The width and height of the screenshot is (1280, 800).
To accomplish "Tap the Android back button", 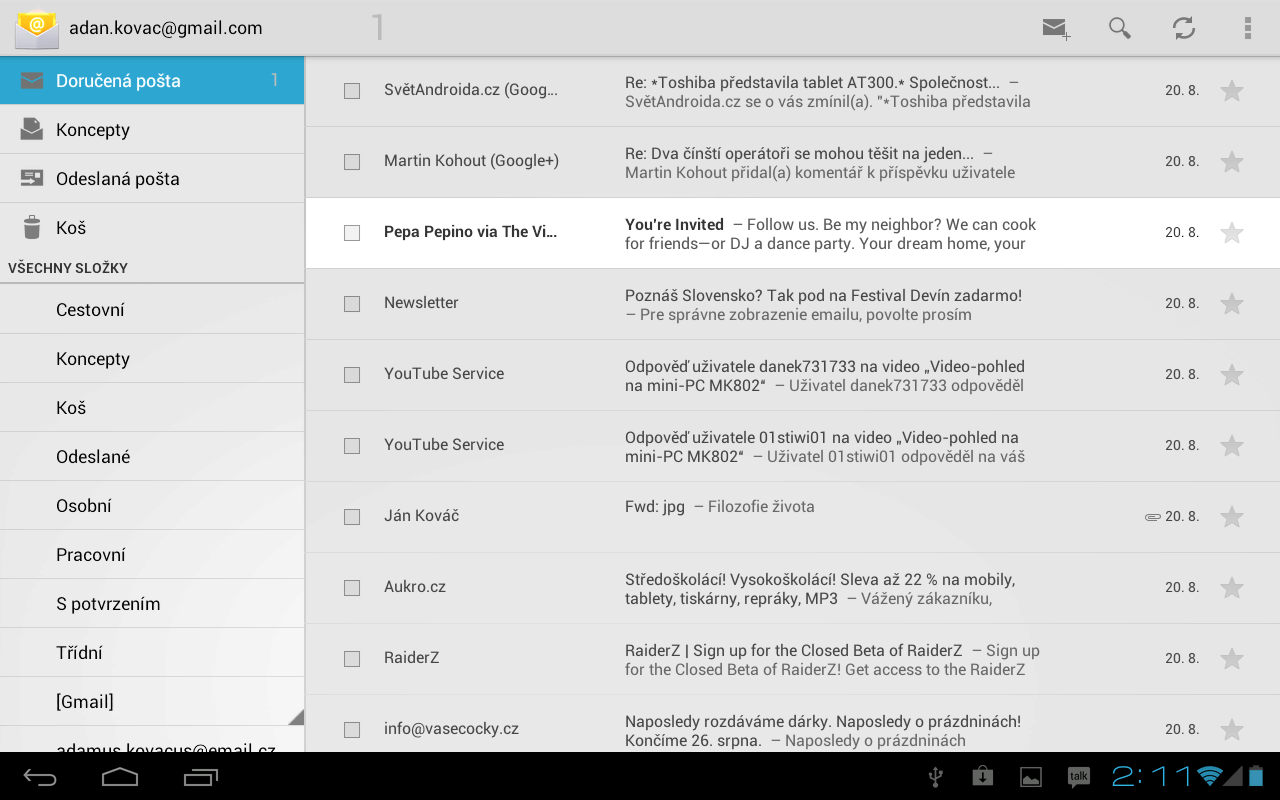I will coord(41,777).
